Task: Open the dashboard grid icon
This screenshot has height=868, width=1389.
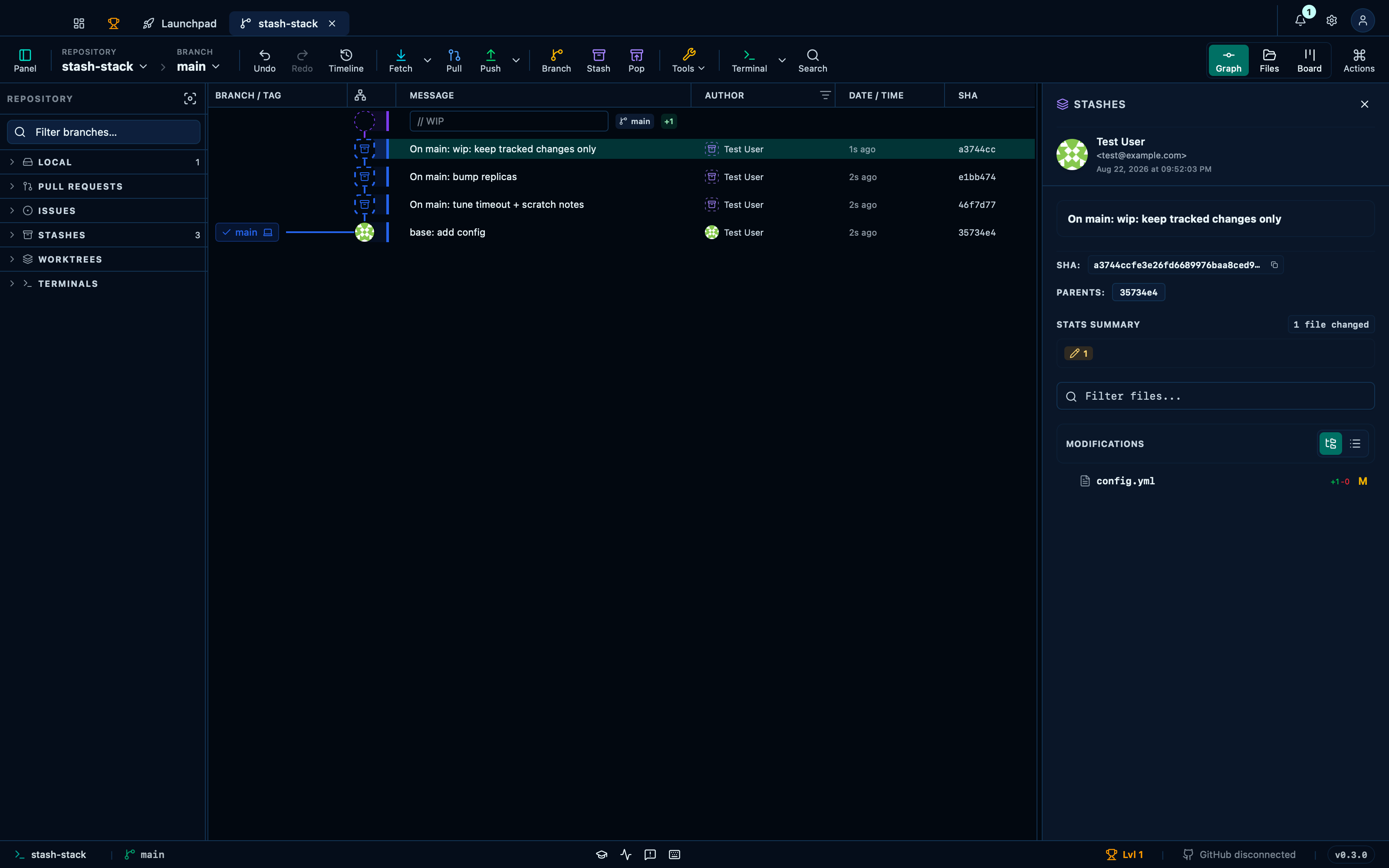Action: [x=79, y=23]
